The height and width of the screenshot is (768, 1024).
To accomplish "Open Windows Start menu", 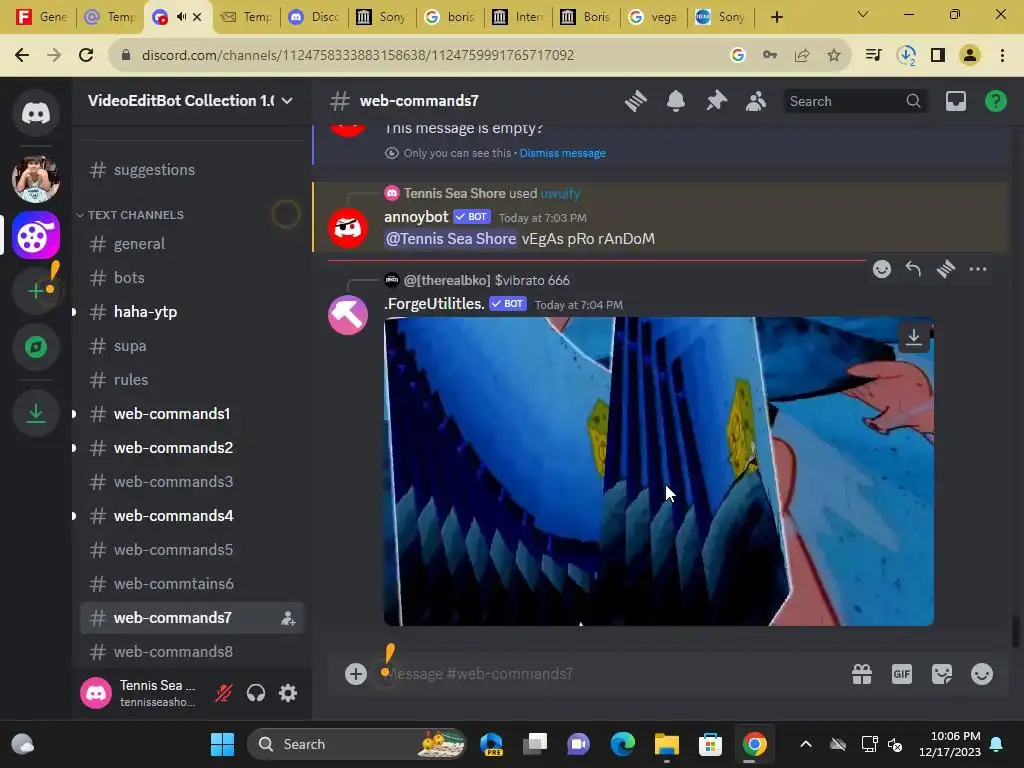I will (222, 744).
